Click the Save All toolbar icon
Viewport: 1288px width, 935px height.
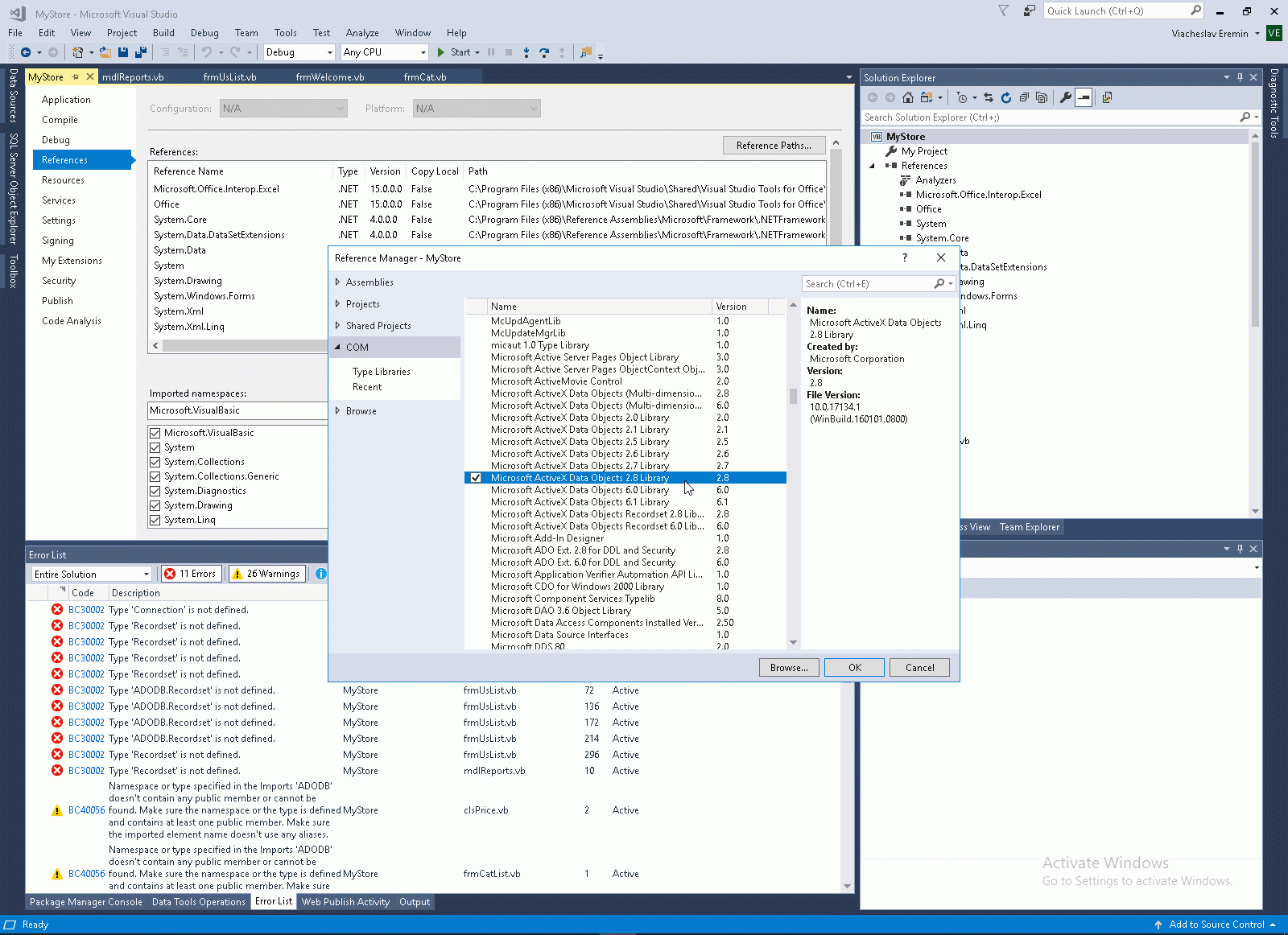(141, 52)
